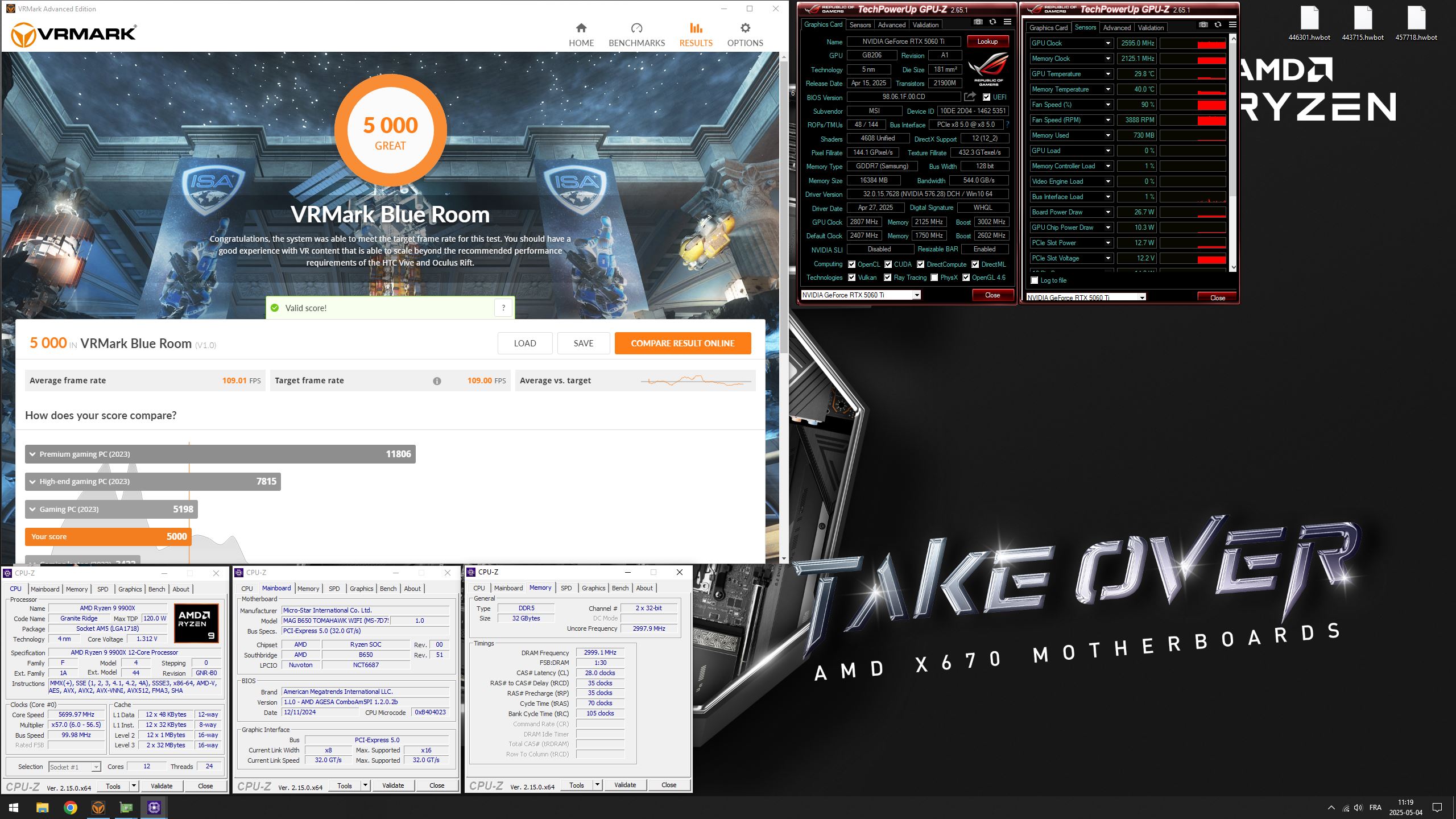
Task: Click the clock in the system tray
Action: click(x=1405, y=808)
